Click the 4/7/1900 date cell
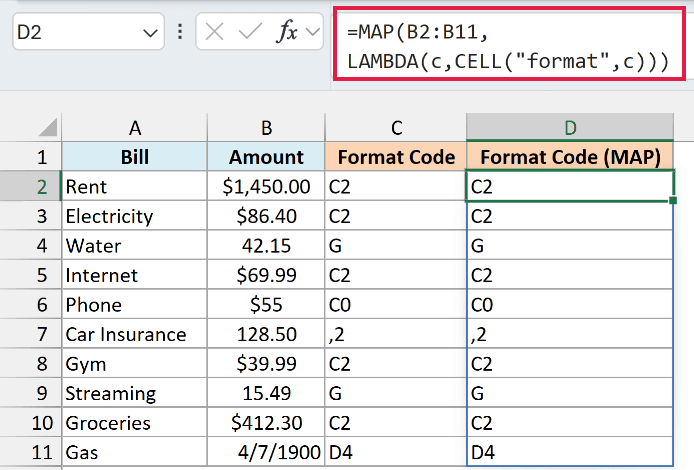The image size is (694, 470). (266, 452)
